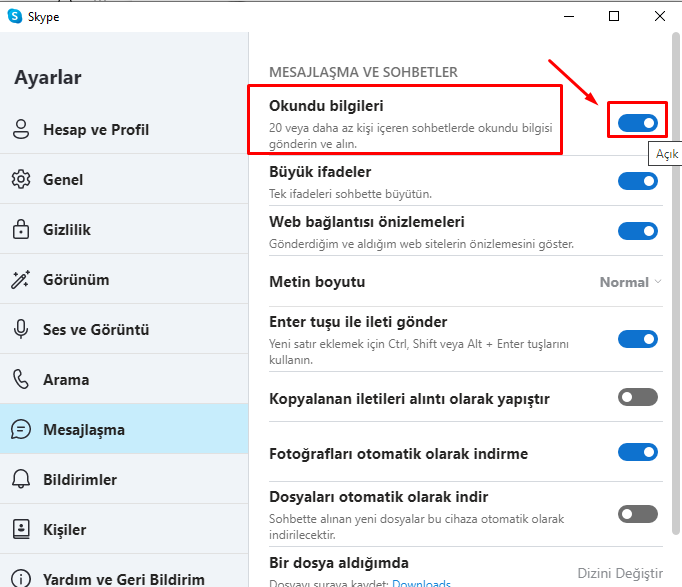The width and height of the screenshot is (682, 587).
Task: Click Dizini Değiştir button
Action: 620,573
